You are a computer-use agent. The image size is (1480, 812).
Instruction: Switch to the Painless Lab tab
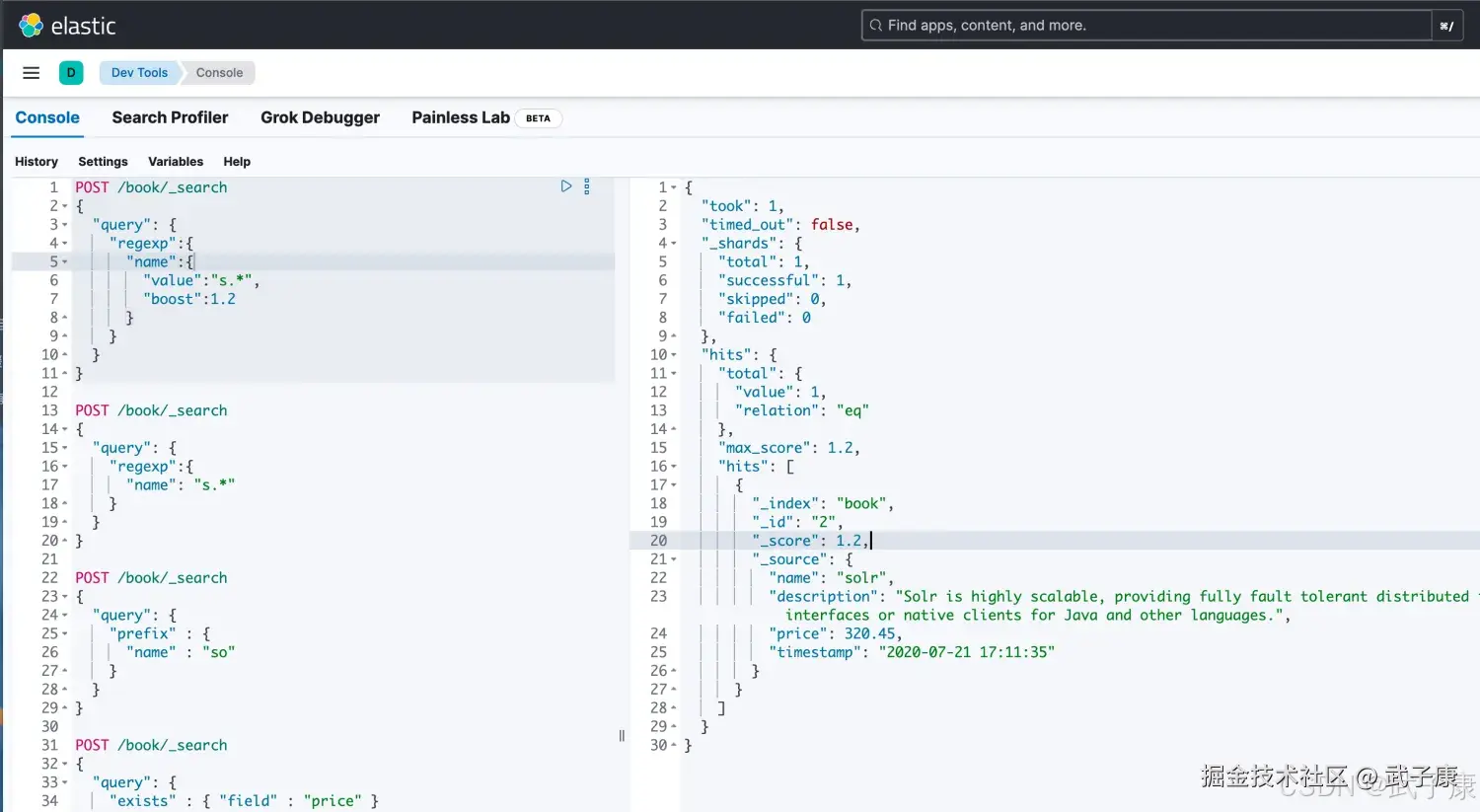click(x=460, y=117)
